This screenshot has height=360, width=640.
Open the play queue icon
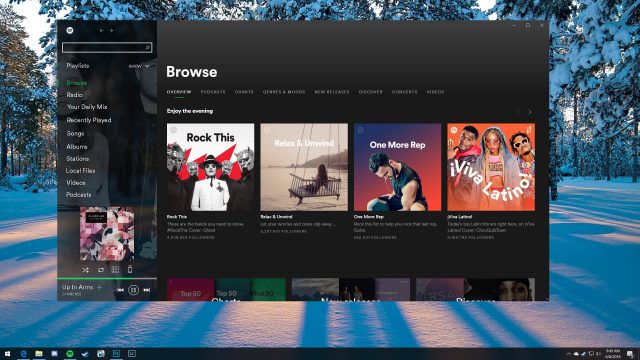[115, 270]
